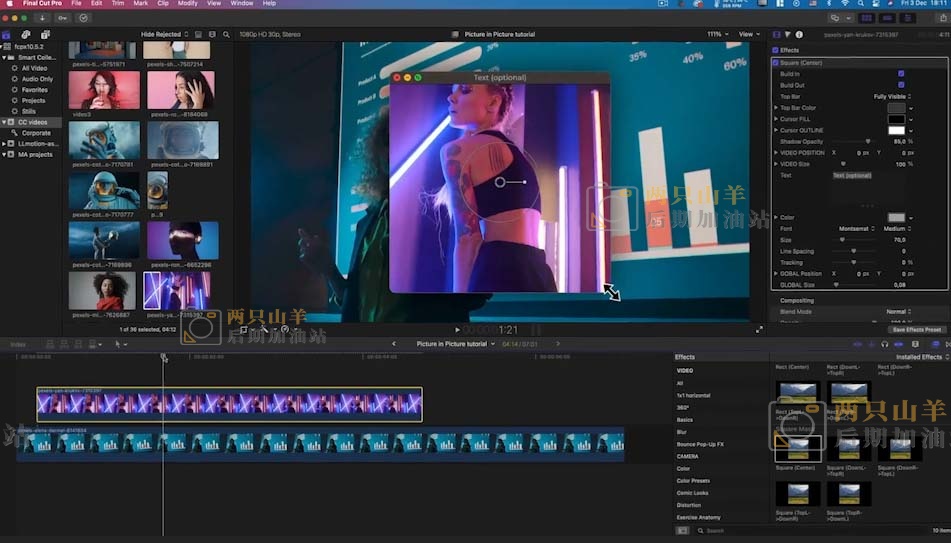Open the Hide Rejected filter dropdown
This screenshot has width=951, height=543.
(x=164, y=34)
